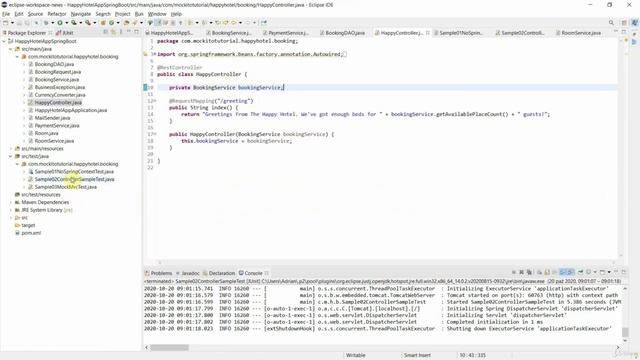Collapse the src/test/java folder
Screen dimensions: 640x360
[11, 156]
